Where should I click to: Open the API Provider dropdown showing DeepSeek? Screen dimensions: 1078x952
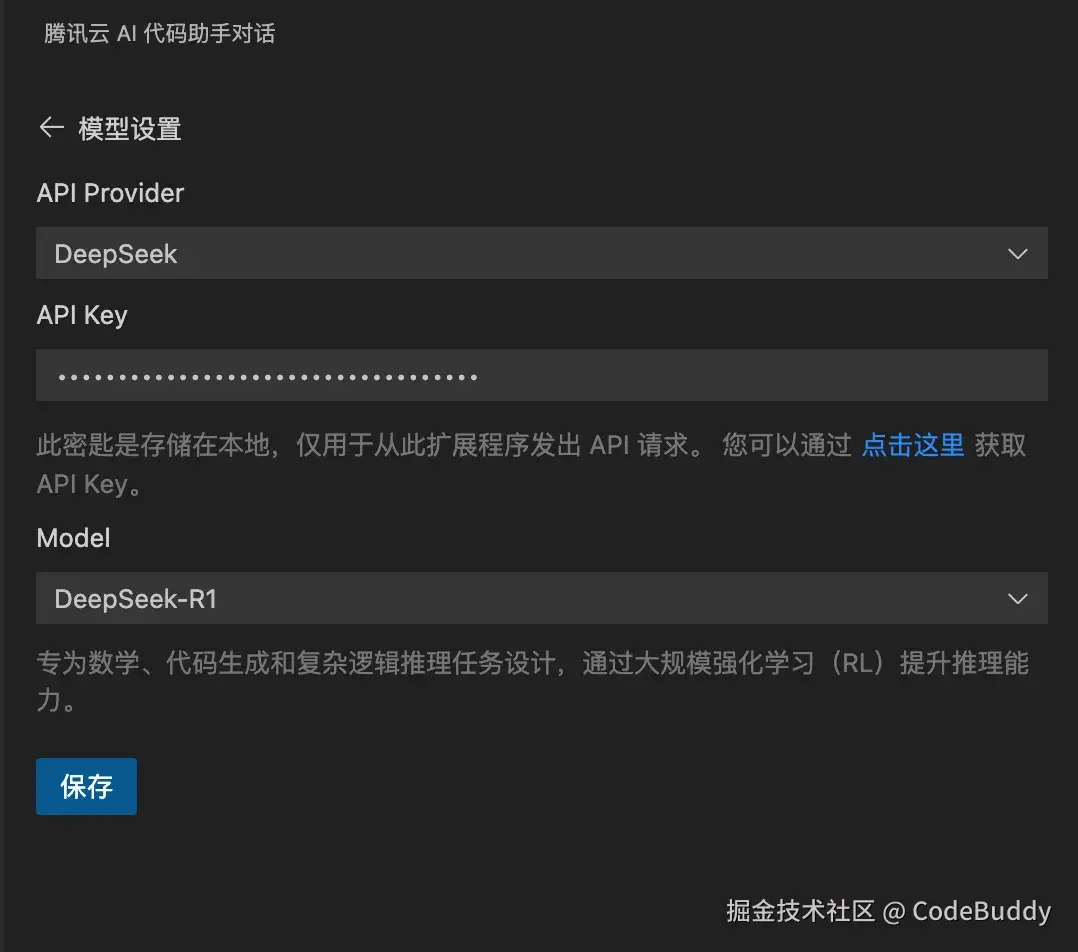[x=542, y=253]
